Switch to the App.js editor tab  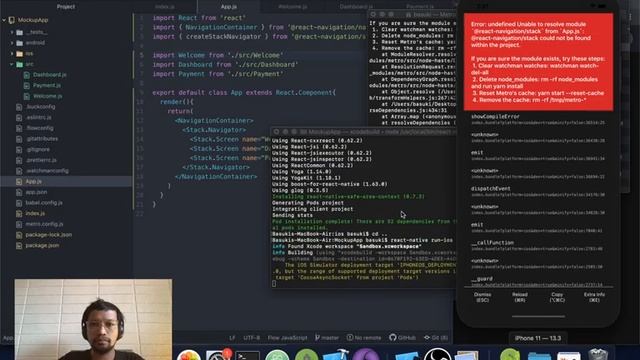point(229,7)
